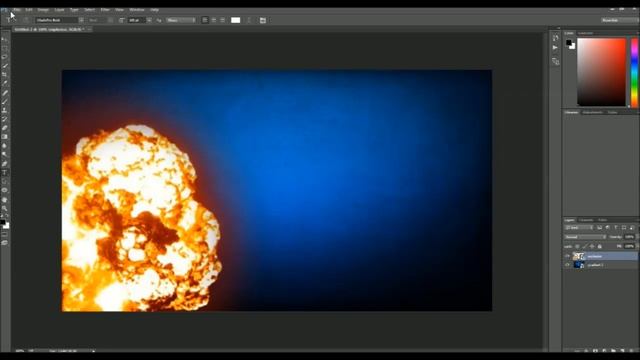This screenshot has height=360, width=640.
Task: Select the Horizontal Type tool
Action: pos(5,173)
